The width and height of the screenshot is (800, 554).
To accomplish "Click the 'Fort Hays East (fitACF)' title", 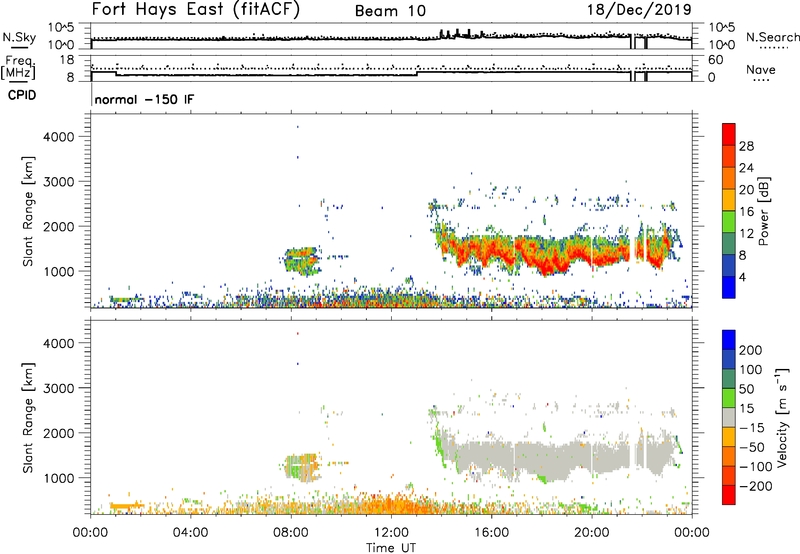I will 195,9.
